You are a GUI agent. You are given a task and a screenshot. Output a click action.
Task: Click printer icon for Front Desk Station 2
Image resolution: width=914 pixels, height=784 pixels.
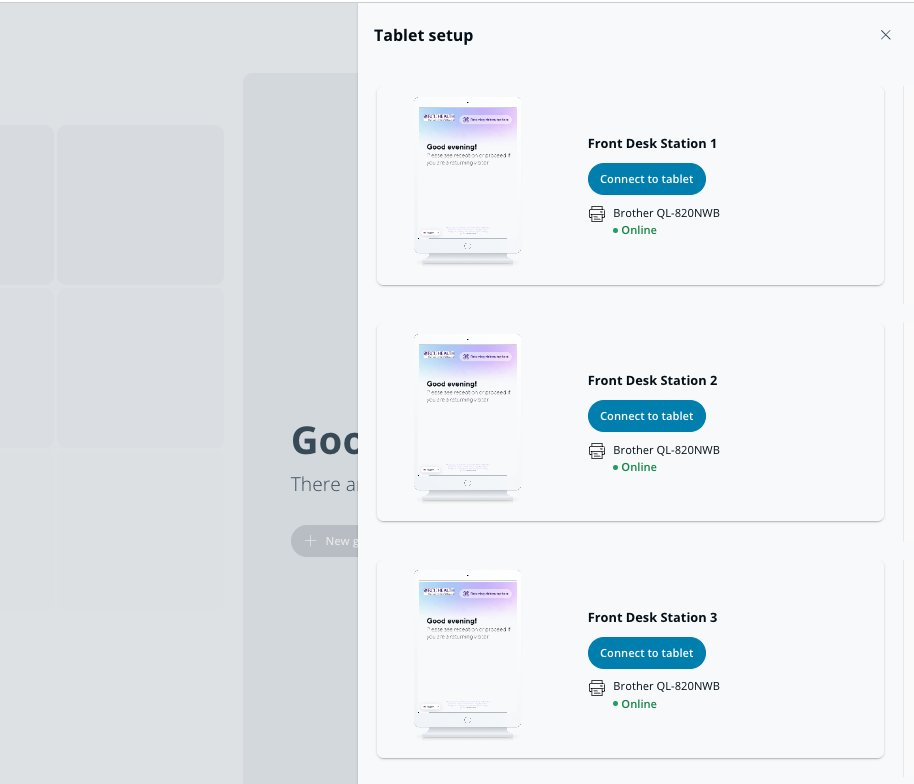coord(597,450)
